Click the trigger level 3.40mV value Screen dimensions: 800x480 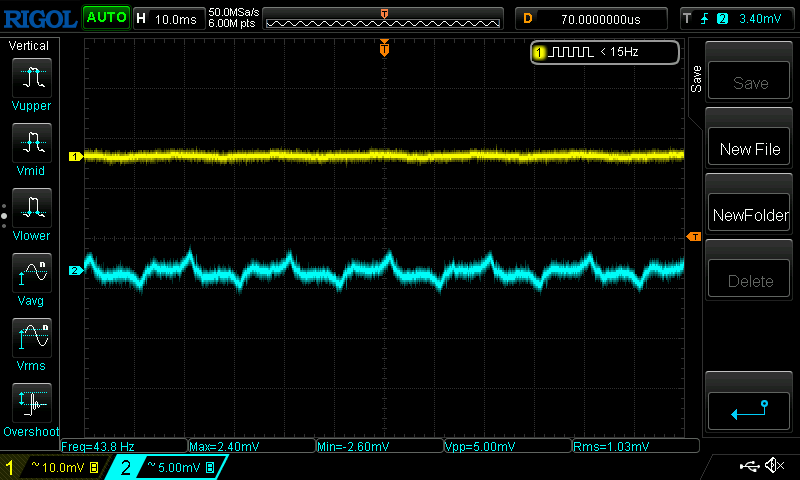click(760, 19)
